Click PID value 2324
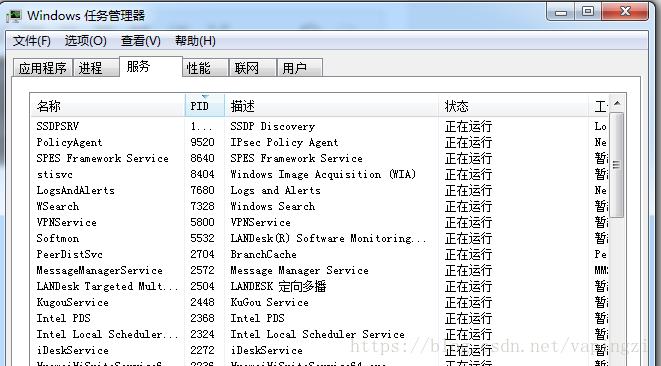This screenshot has height=366, width=661. [x=202, y=335]
